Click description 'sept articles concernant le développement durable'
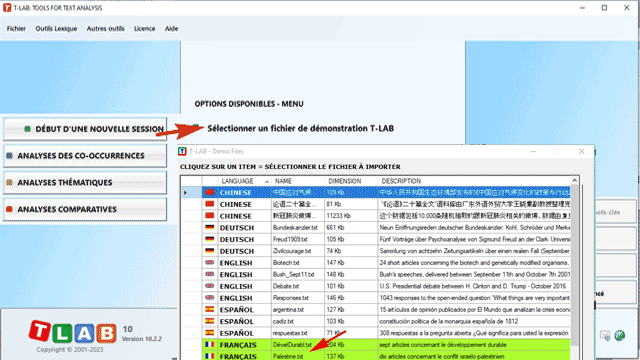Image resolution: width=640 pixels, height=360 pixels. click(443, 345)
